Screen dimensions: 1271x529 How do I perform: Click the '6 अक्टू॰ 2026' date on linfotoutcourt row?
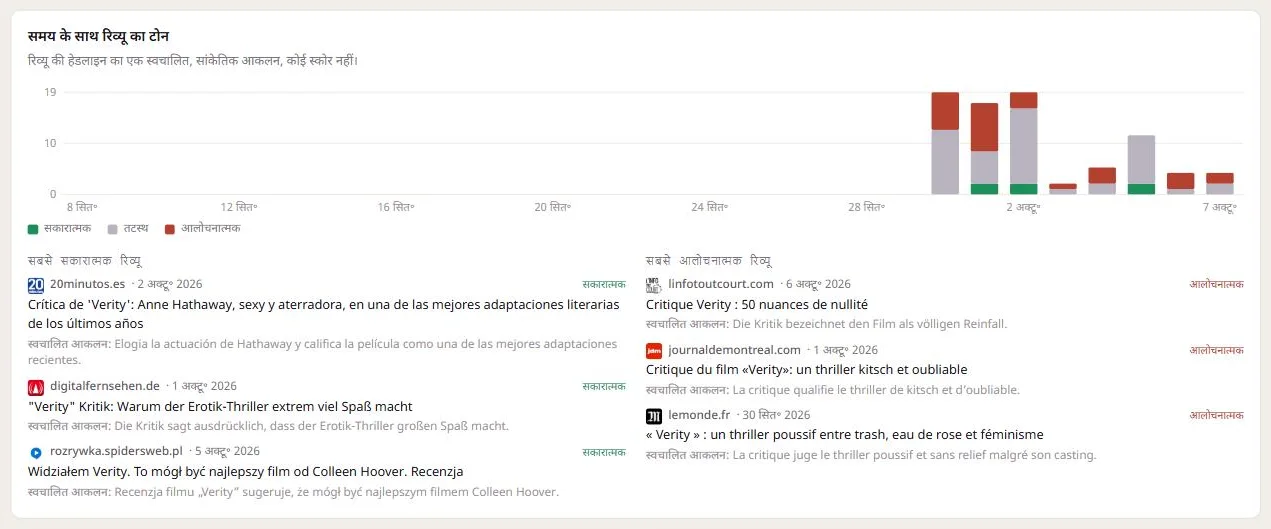(817, 284)
